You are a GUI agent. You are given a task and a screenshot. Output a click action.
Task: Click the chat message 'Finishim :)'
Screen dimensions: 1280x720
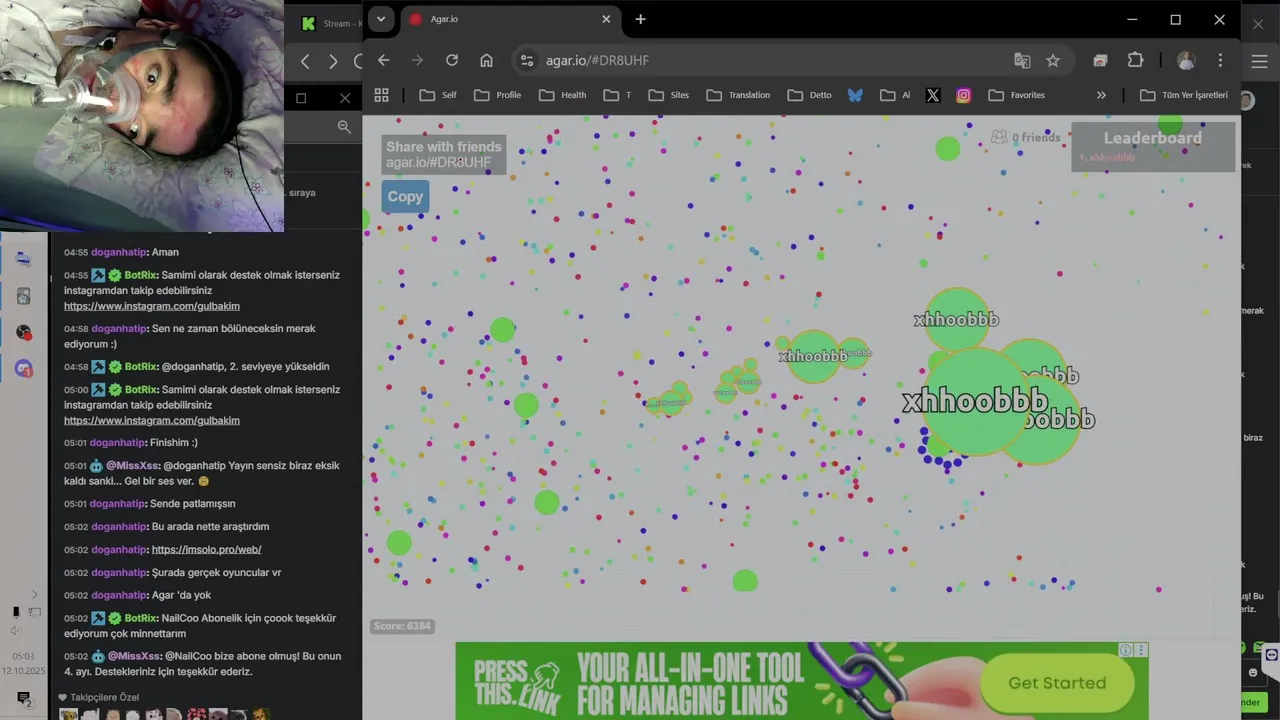click(x=174, y=443)
